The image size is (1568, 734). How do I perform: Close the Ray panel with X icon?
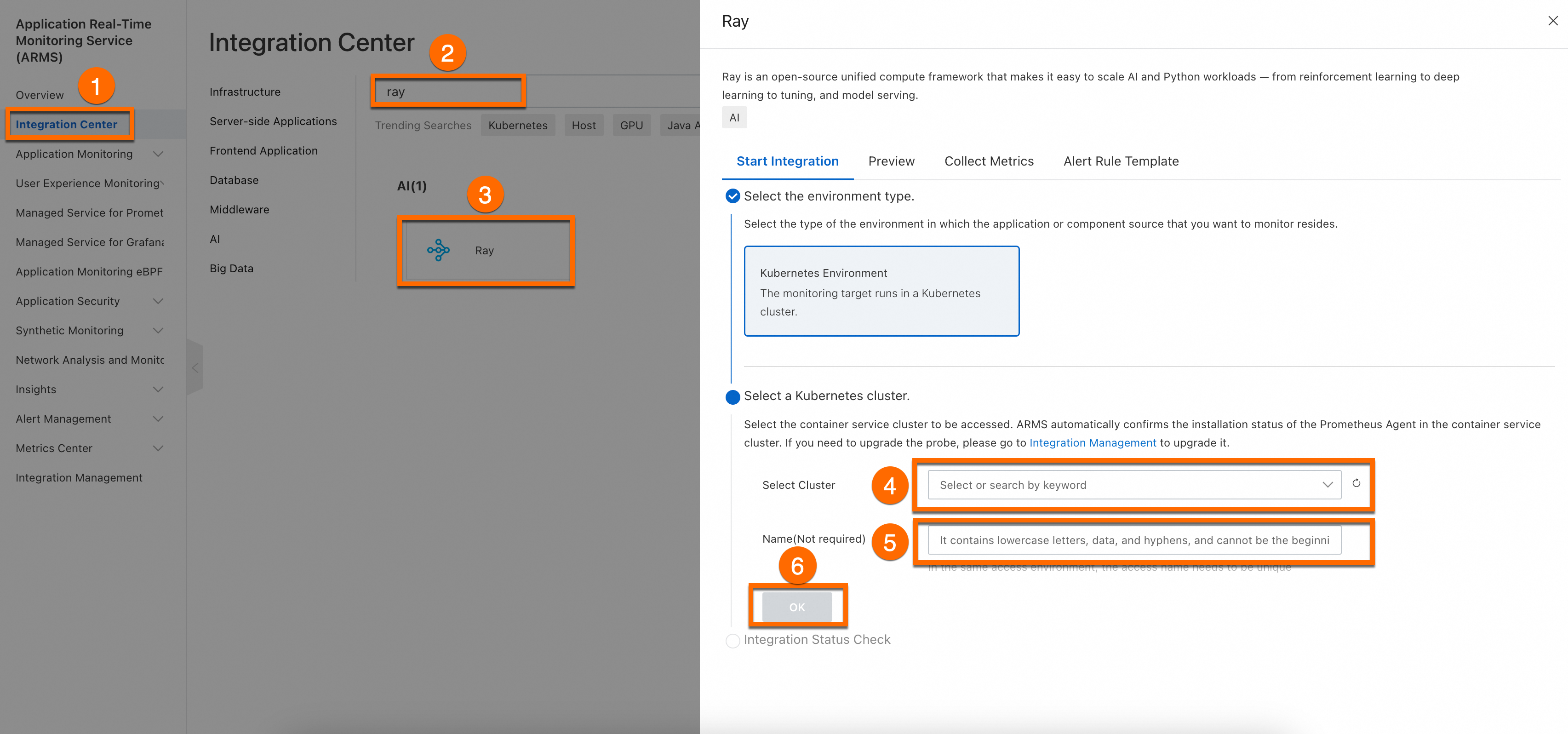pyautogui.click(x=1553, y=21)
